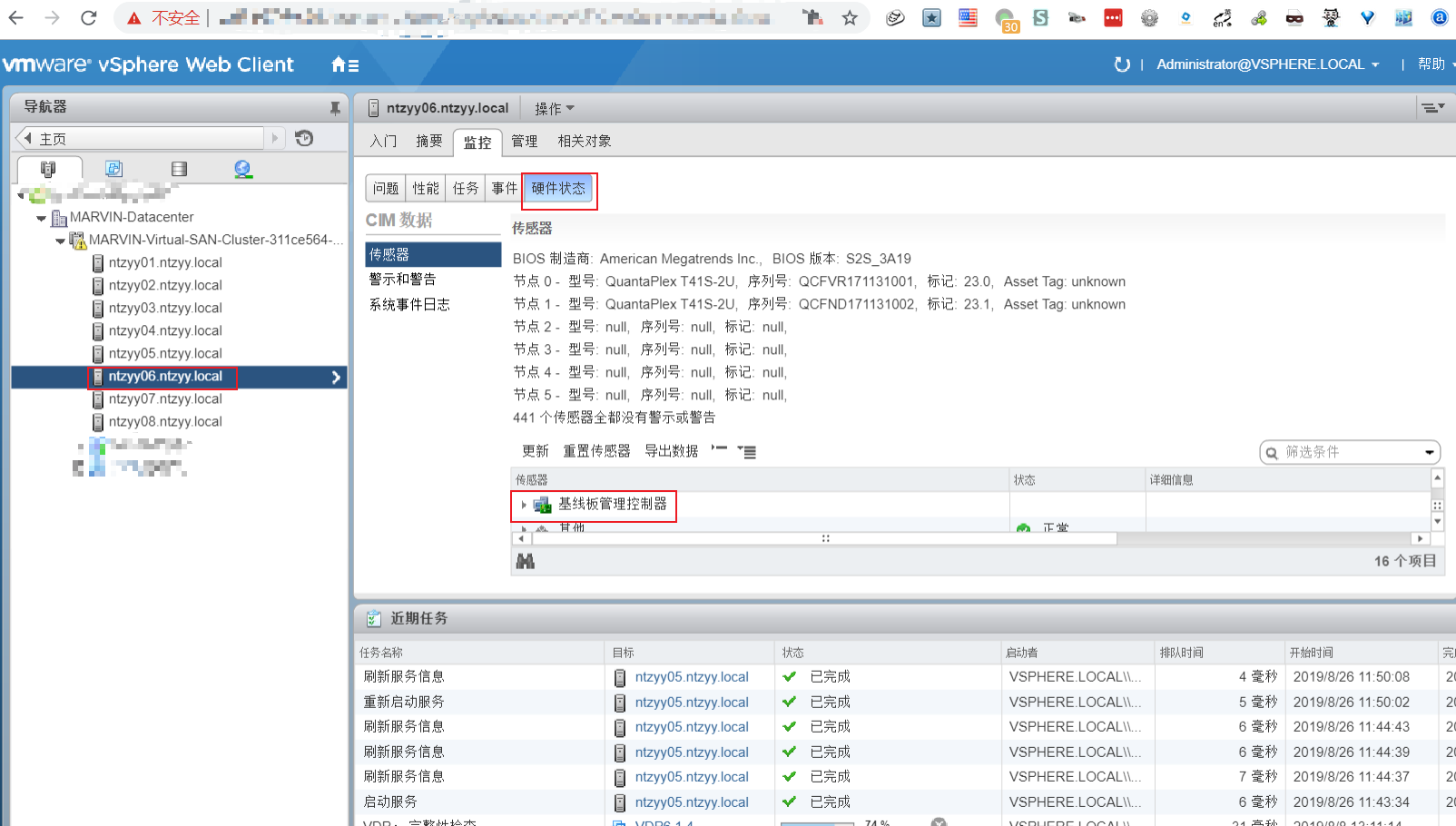Open the Hosts and Clusters navigator icon

(50, 168)
